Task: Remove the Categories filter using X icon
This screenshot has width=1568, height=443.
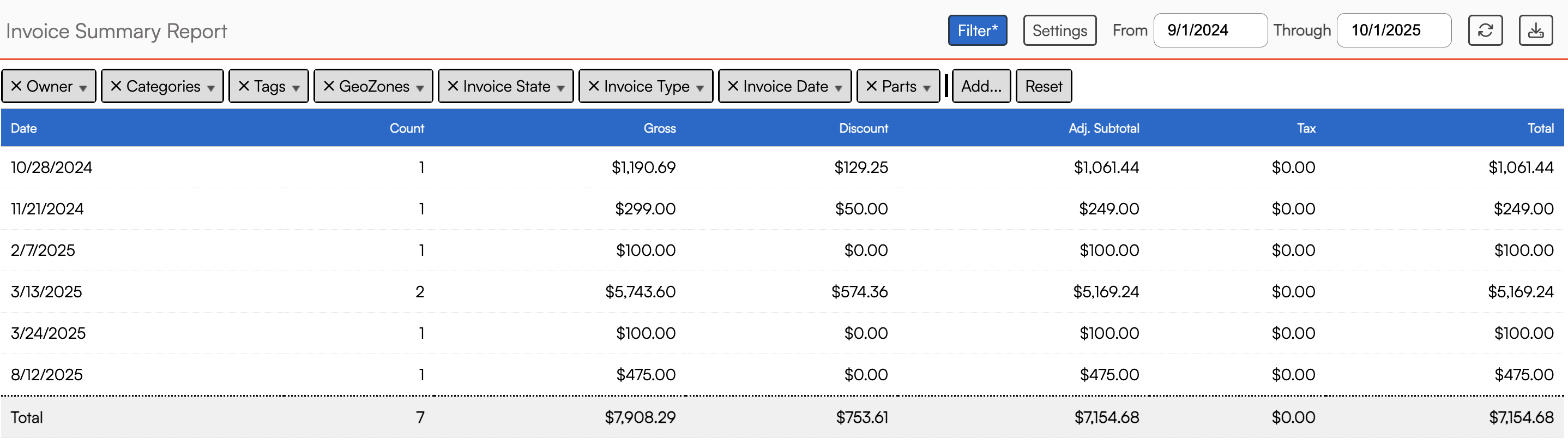Action: pos(116,87)
